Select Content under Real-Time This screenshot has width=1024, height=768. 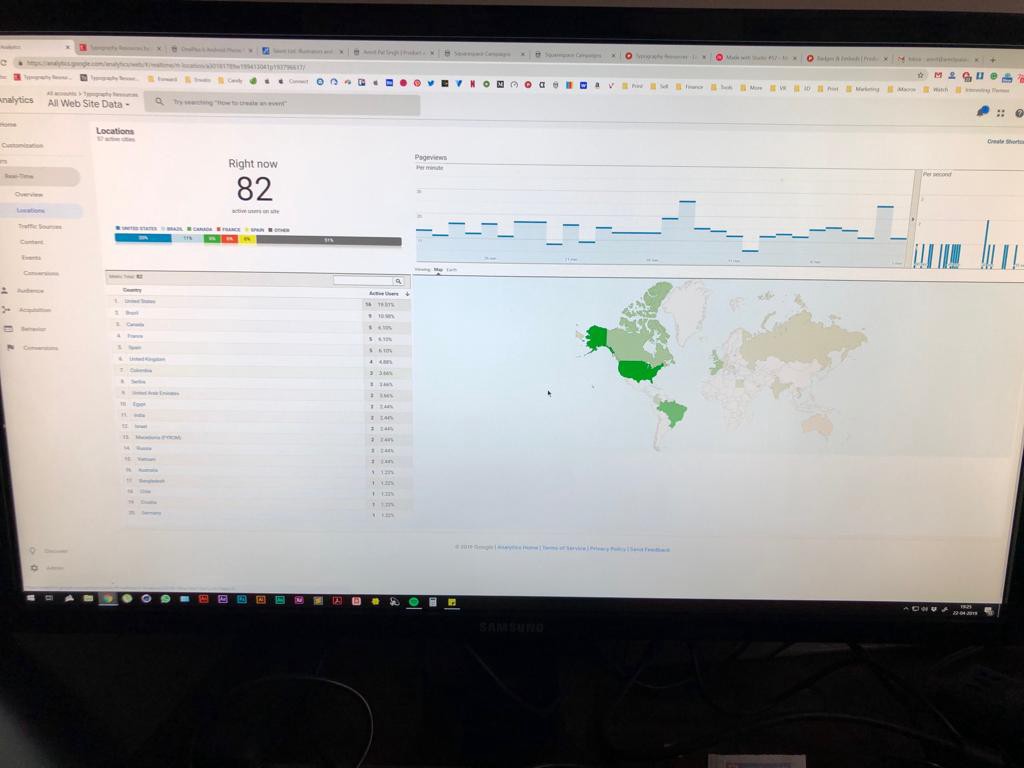(x=31, y=242)
